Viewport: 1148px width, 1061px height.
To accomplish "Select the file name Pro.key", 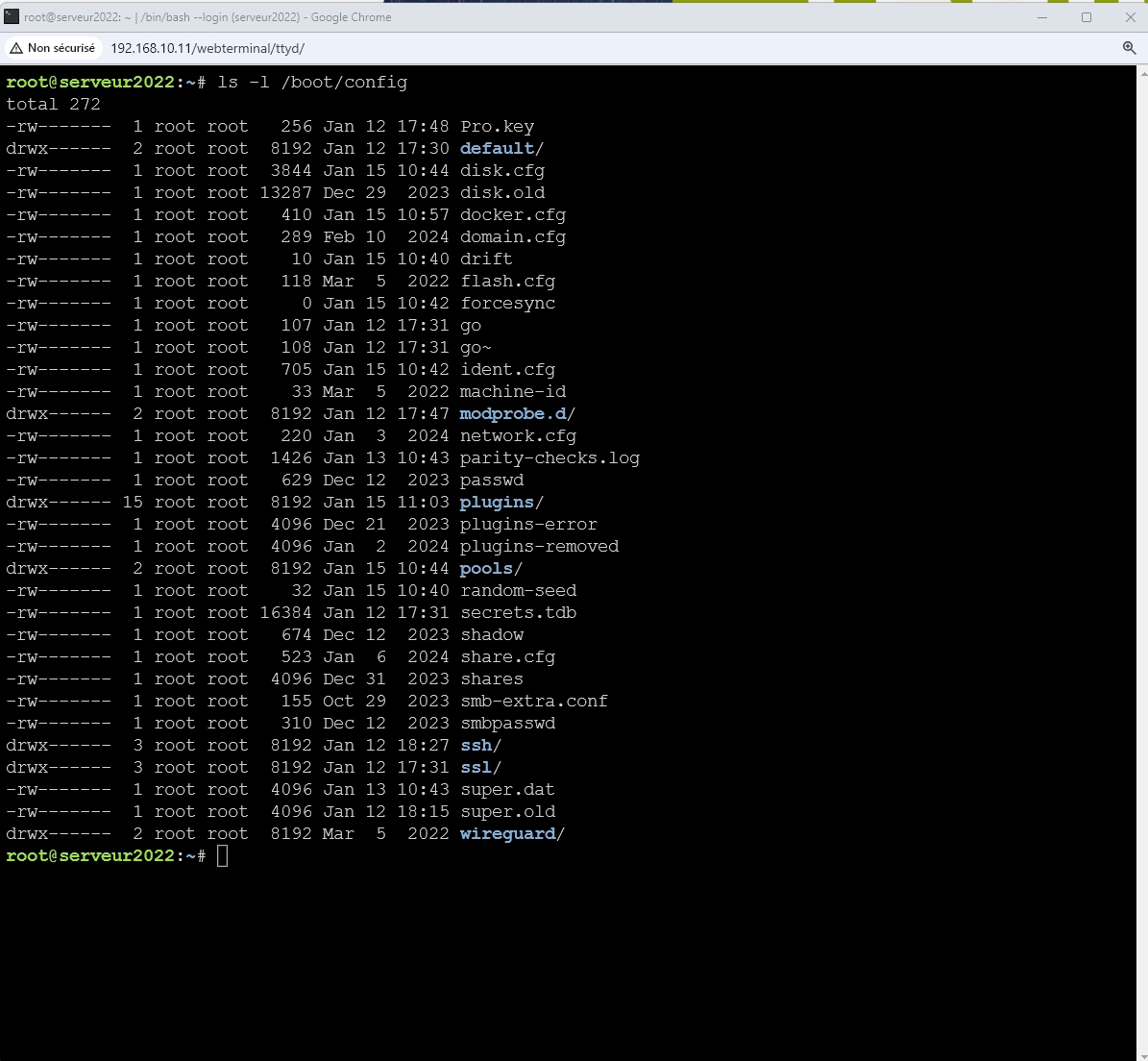I will tap(497, 127).
